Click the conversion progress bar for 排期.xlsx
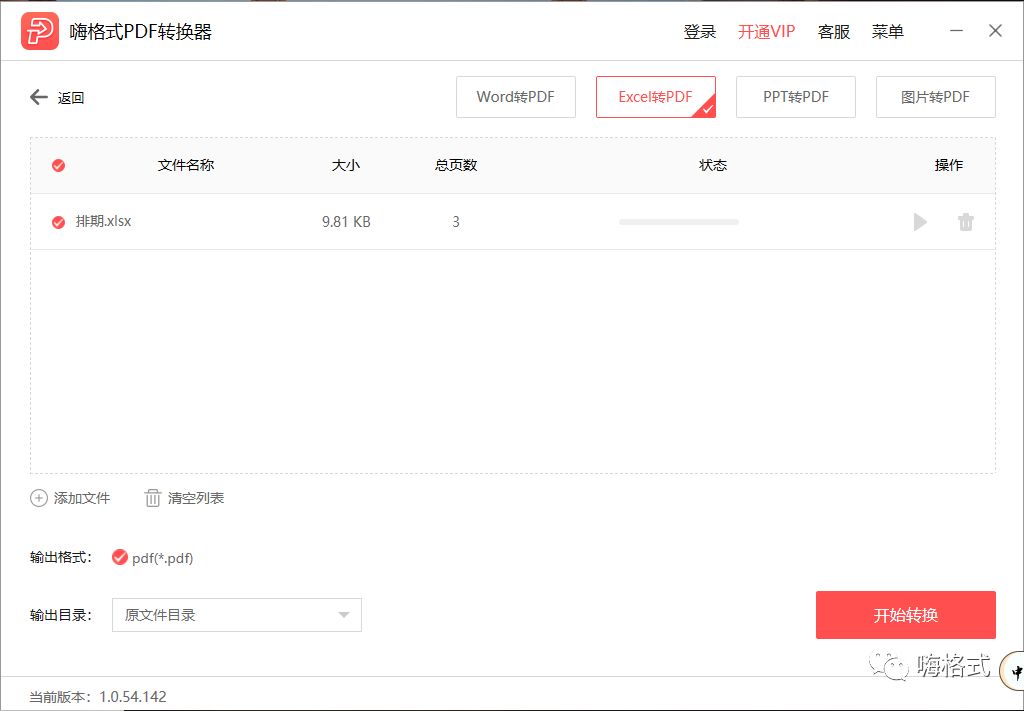The image size is (1024, 711). click(678, 222)
